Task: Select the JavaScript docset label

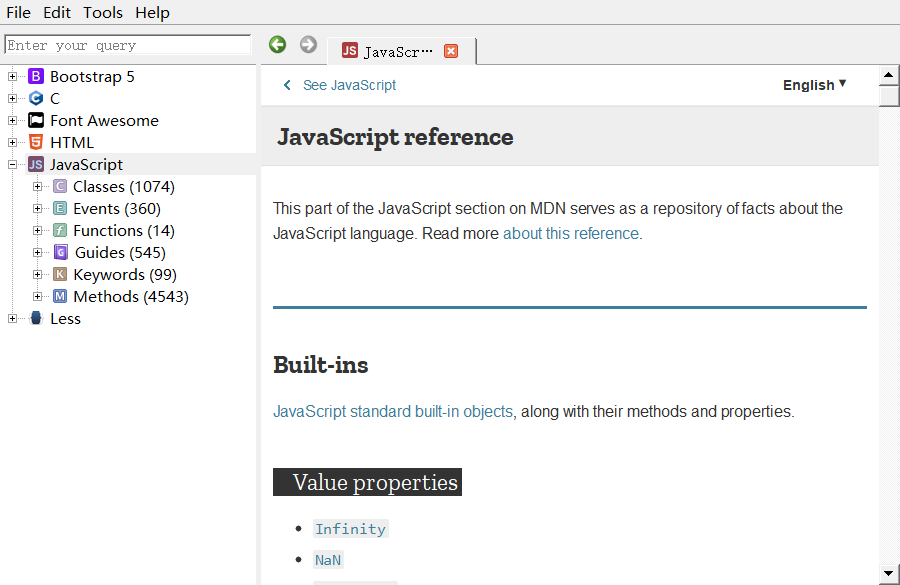Action: (x=87, y=165)
